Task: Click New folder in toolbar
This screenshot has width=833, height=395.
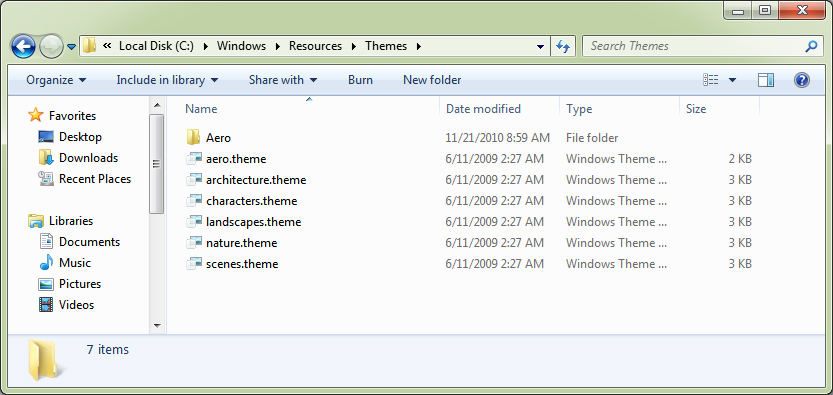Action: tap(432, 80)
